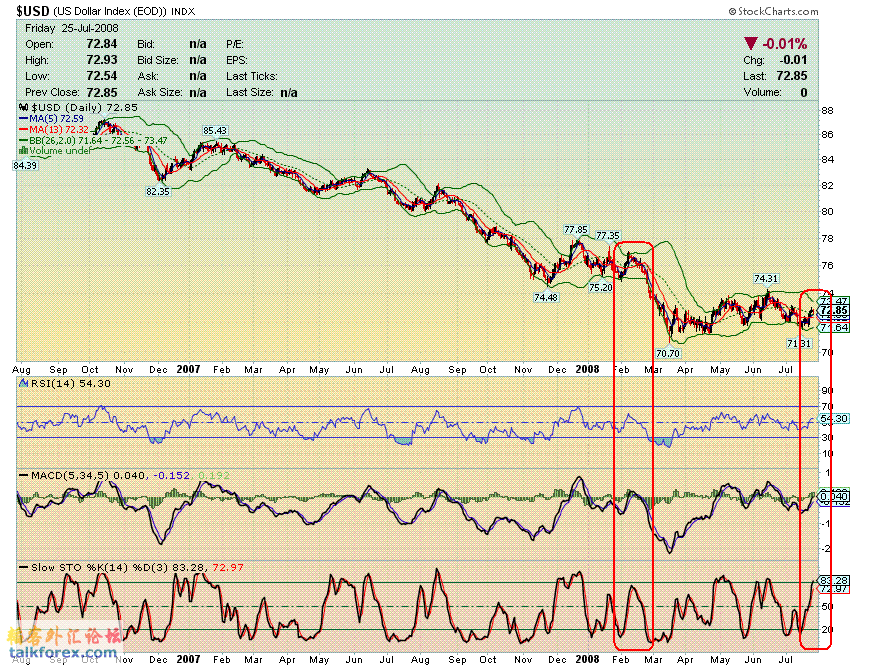The width and height of the screenshot is (871, 668).
Task: Click the 70.70 low price label
Action: coord(668,353)
